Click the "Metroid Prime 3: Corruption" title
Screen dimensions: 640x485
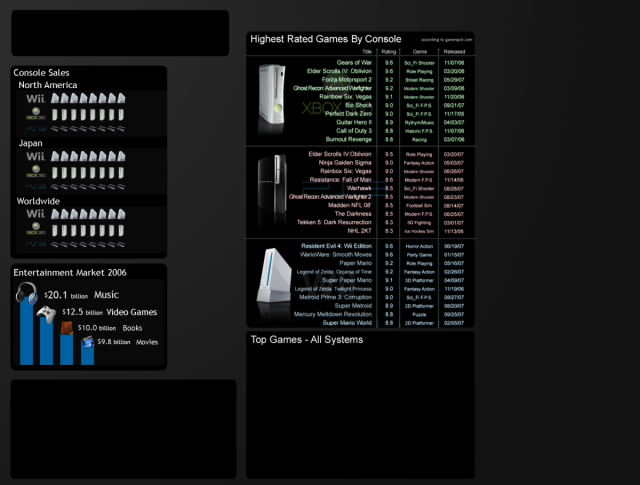(x=336, y=297)
